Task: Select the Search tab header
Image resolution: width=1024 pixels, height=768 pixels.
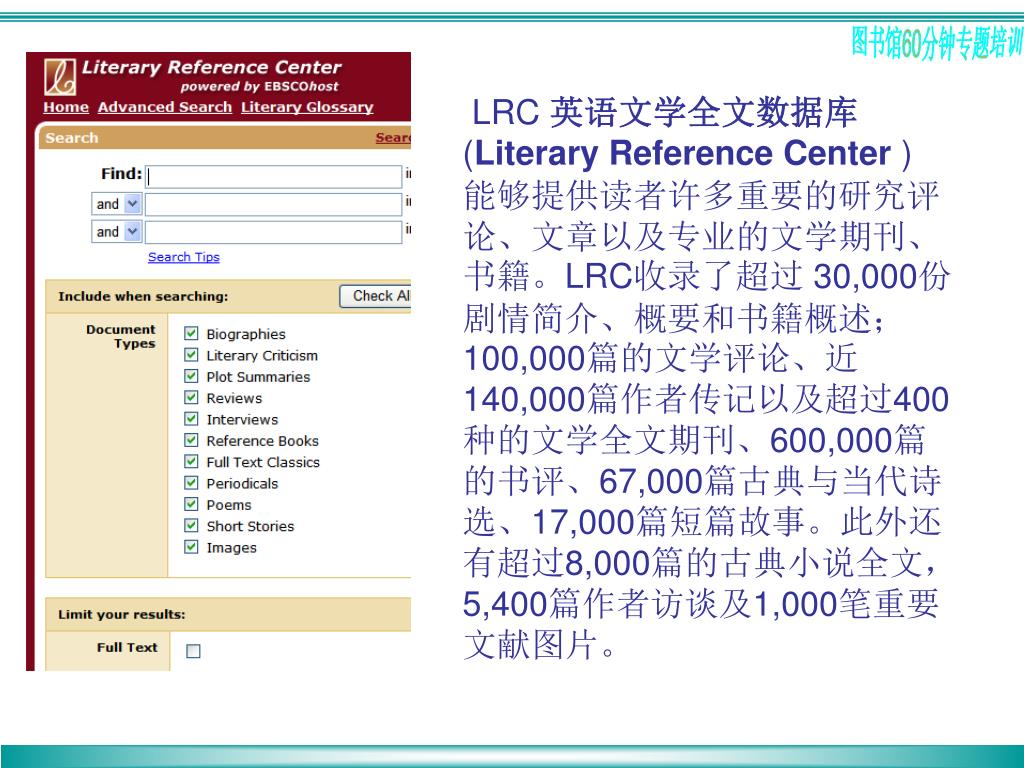Action: click(72, 138)
